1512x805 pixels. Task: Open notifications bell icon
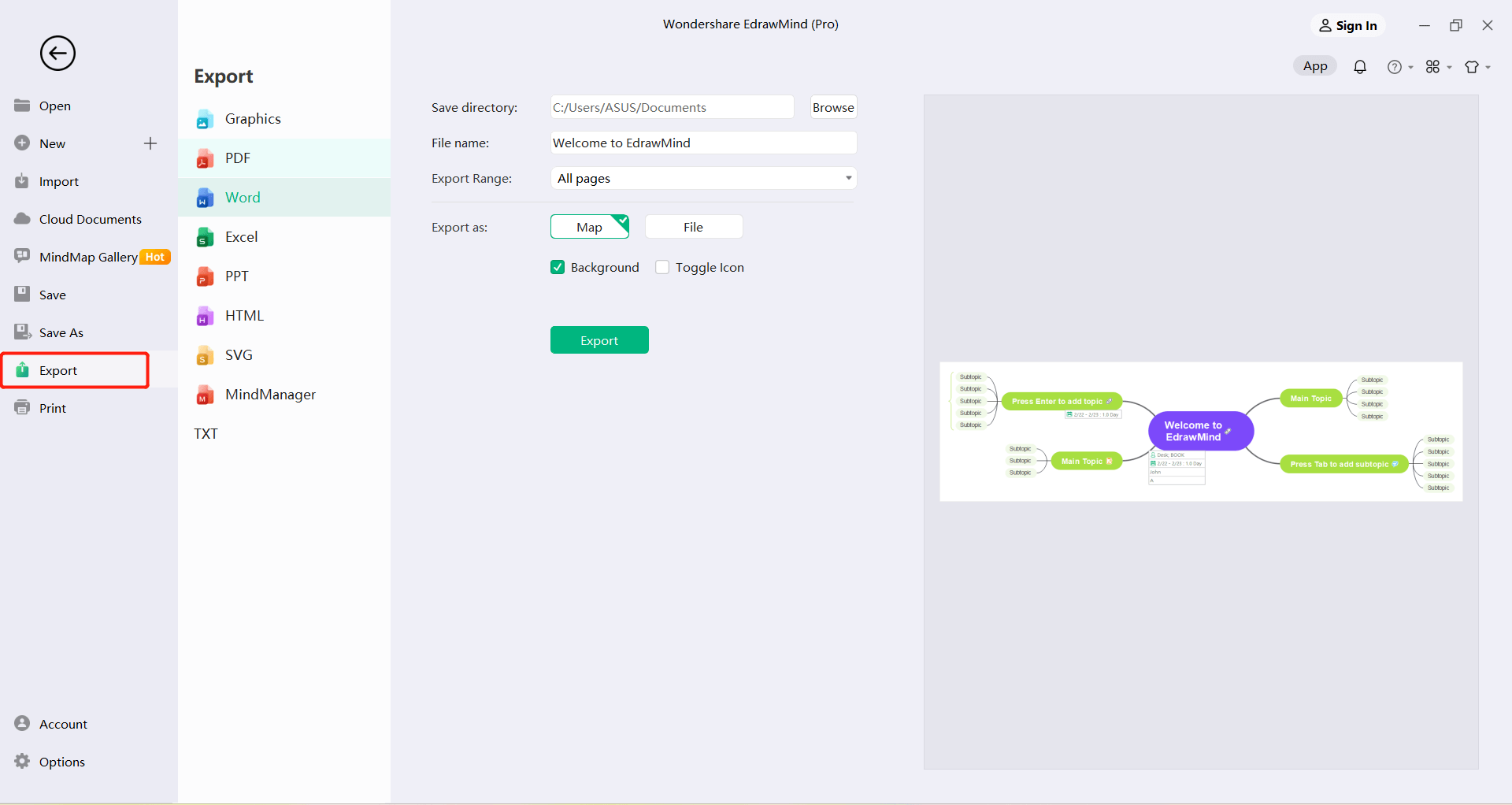(1359, 67)
